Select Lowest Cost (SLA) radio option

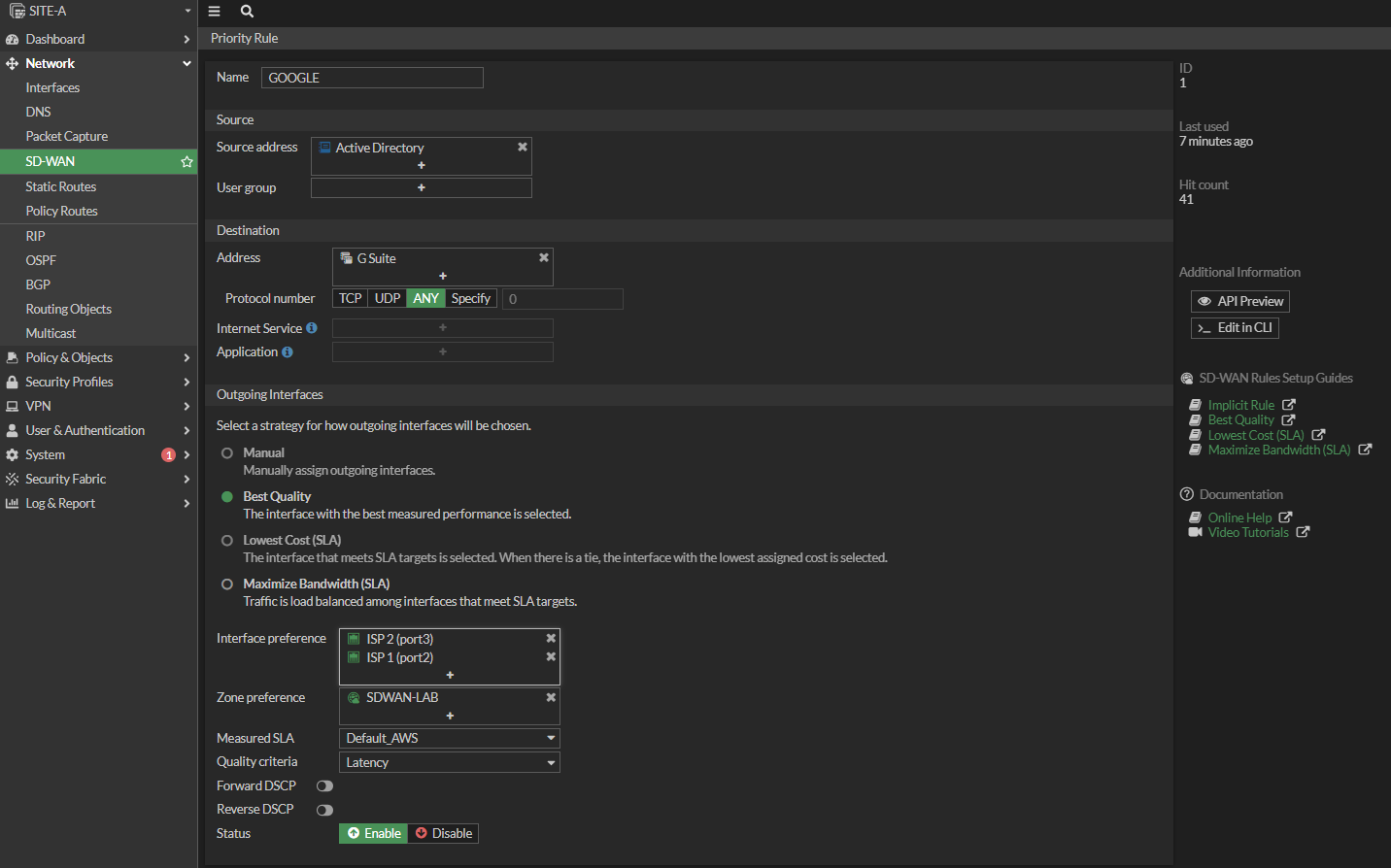point(227,541)
